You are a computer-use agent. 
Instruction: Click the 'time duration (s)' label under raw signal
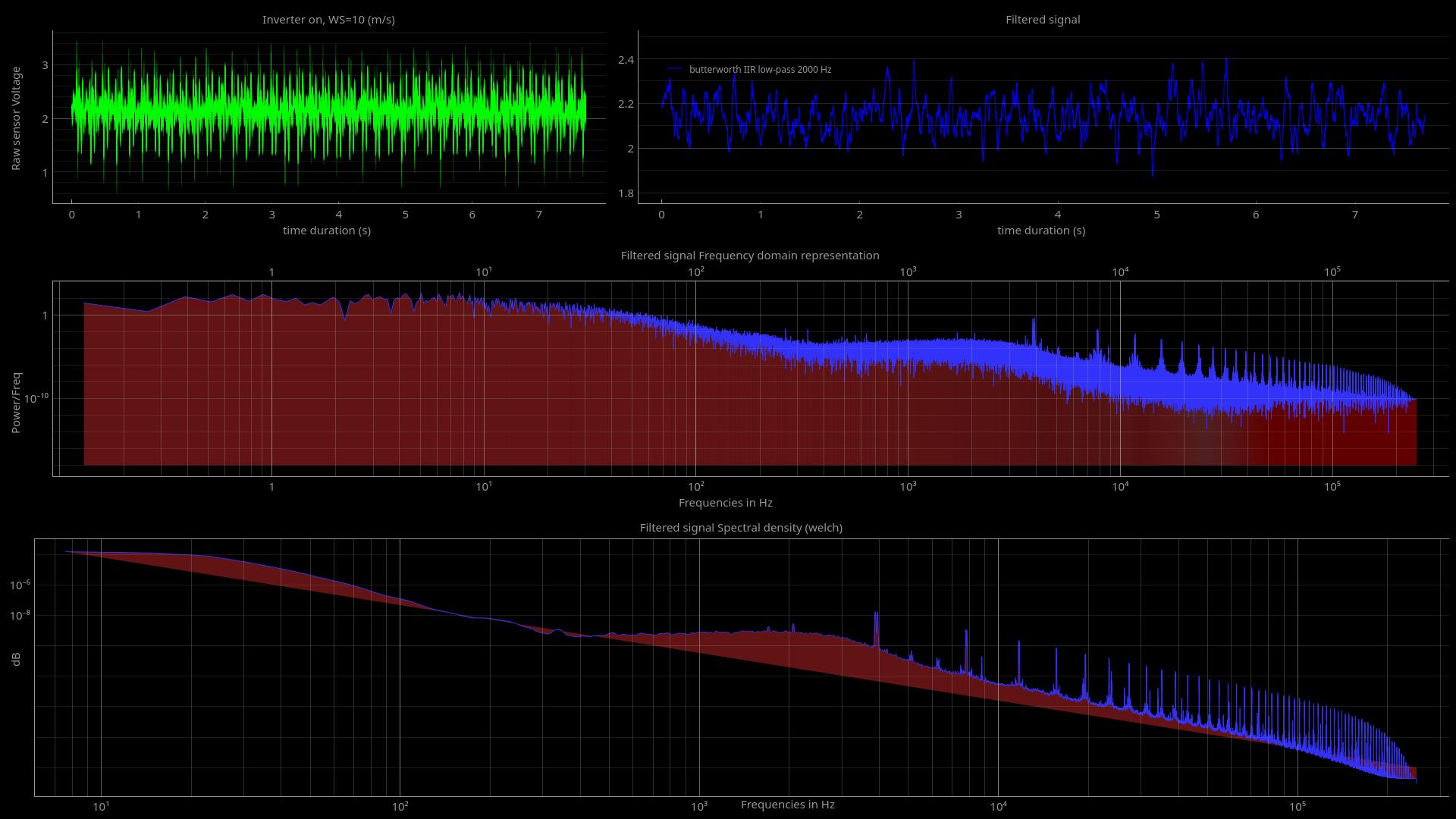click(326, 231)
